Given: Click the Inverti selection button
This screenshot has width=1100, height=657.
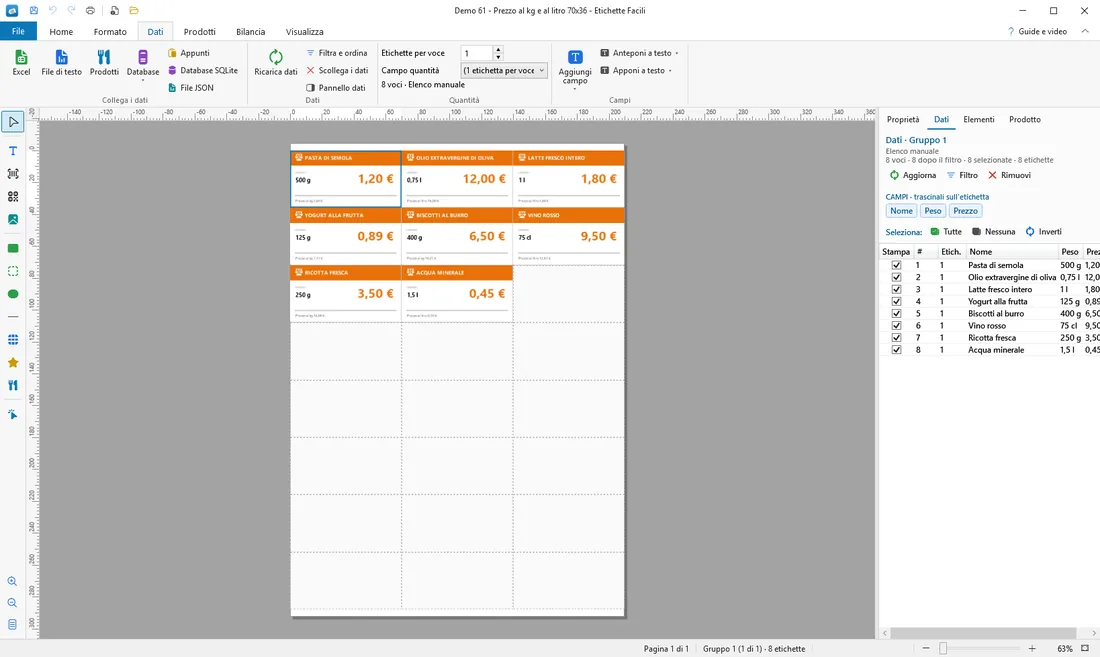Looking at the screenshot, I should click(1044, 231).
